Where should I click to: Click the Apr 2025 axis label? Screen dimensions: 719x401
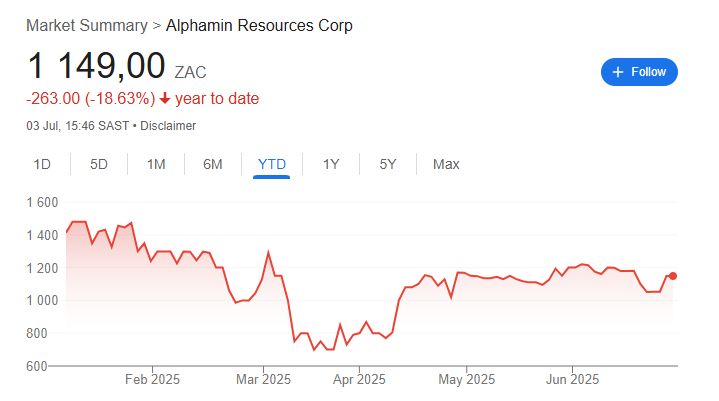click(359, 379)
